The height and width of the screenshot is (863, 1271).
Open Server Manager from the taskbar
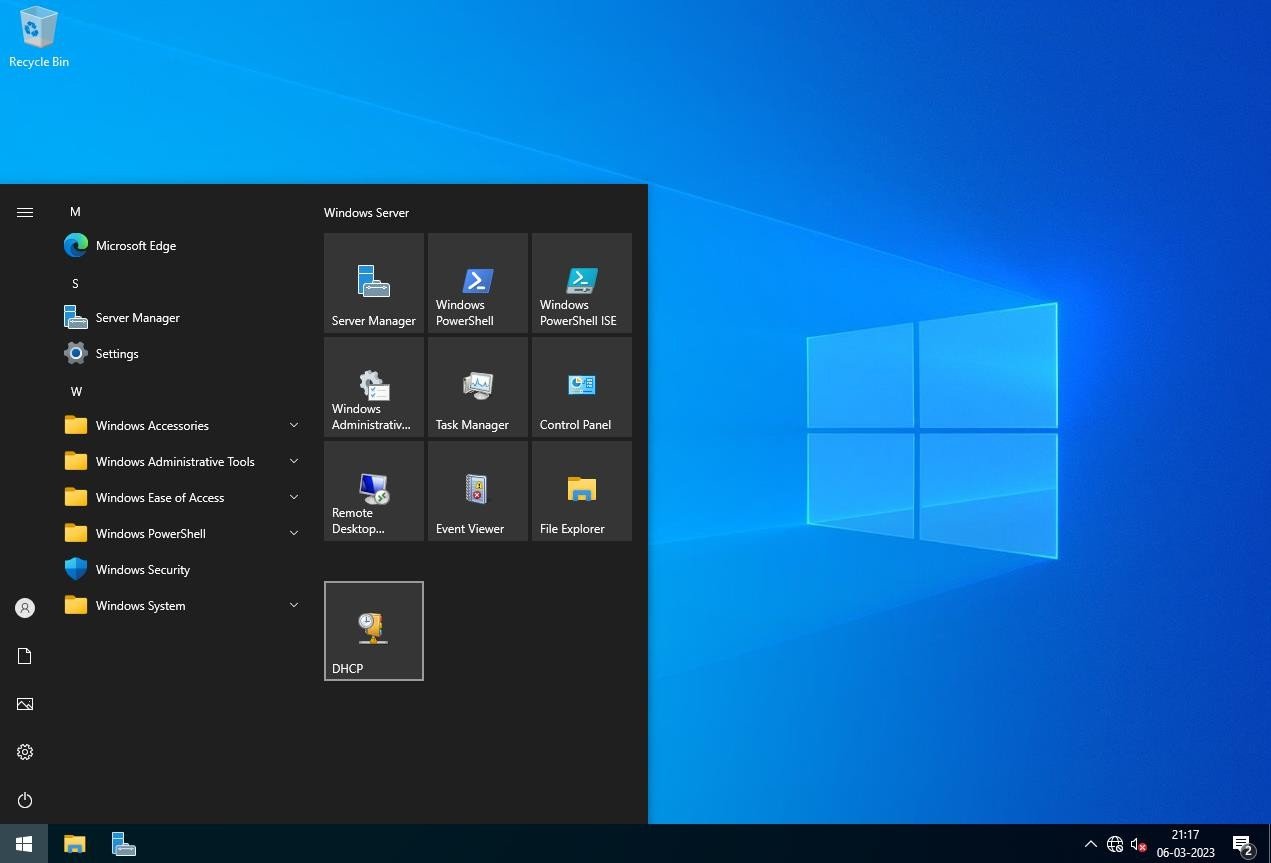click(123, 844)
